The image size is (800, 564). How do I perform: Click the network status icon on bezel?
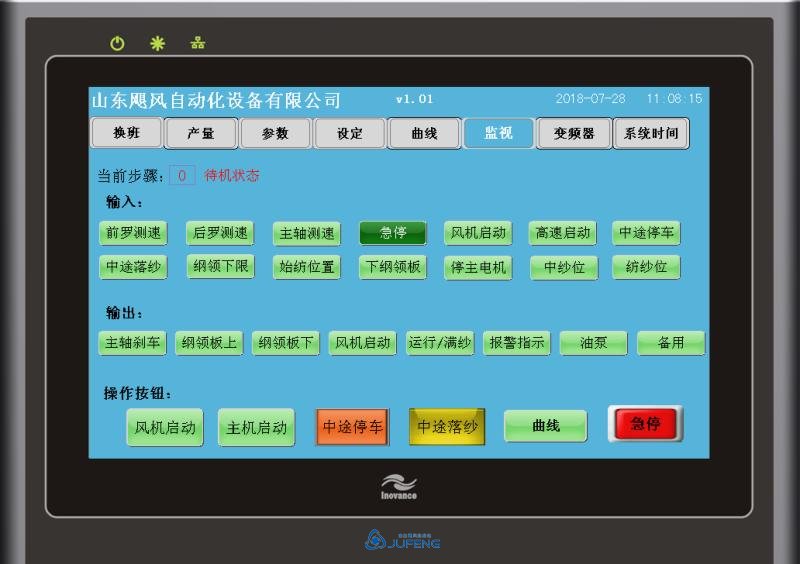click(197, 43)
